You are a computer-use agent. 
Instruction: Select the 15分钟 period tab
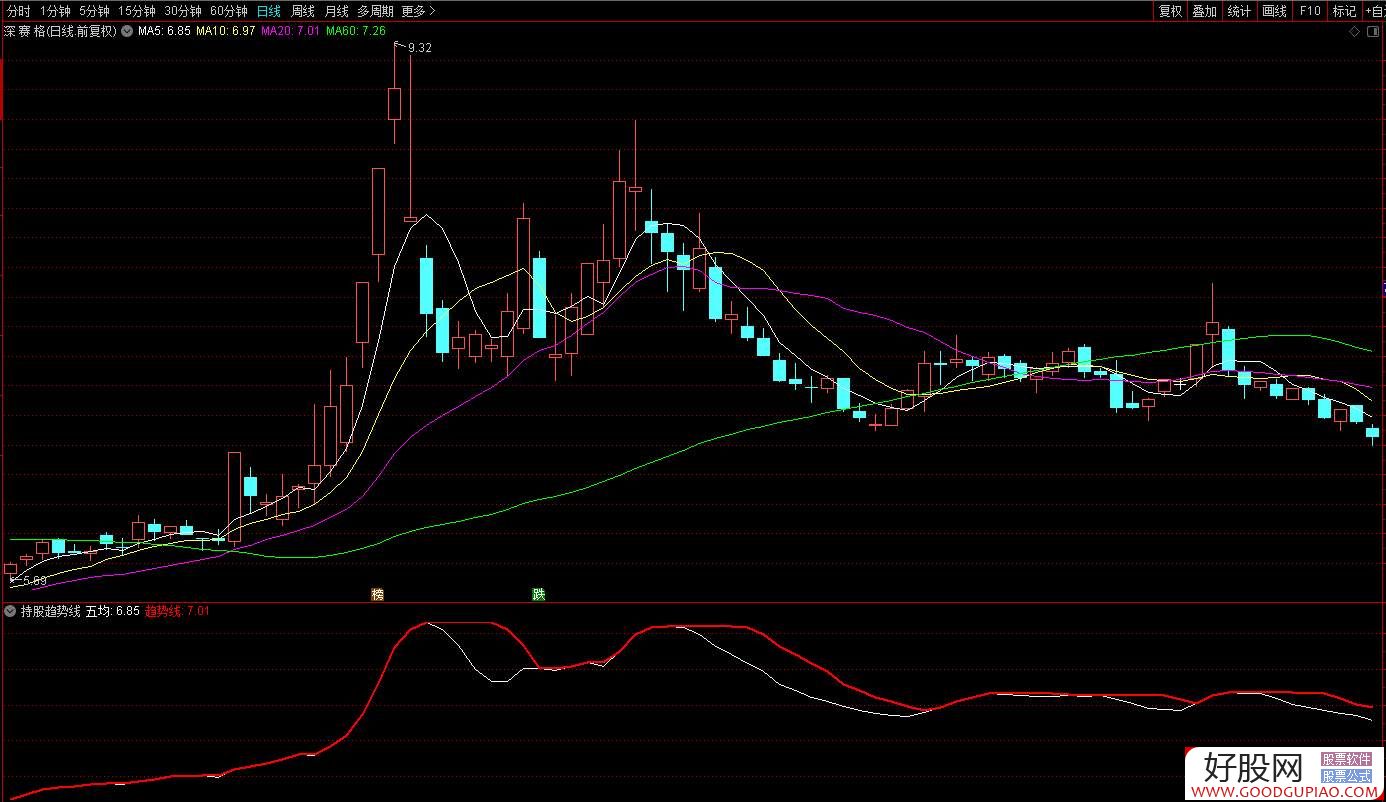(136, 11)
